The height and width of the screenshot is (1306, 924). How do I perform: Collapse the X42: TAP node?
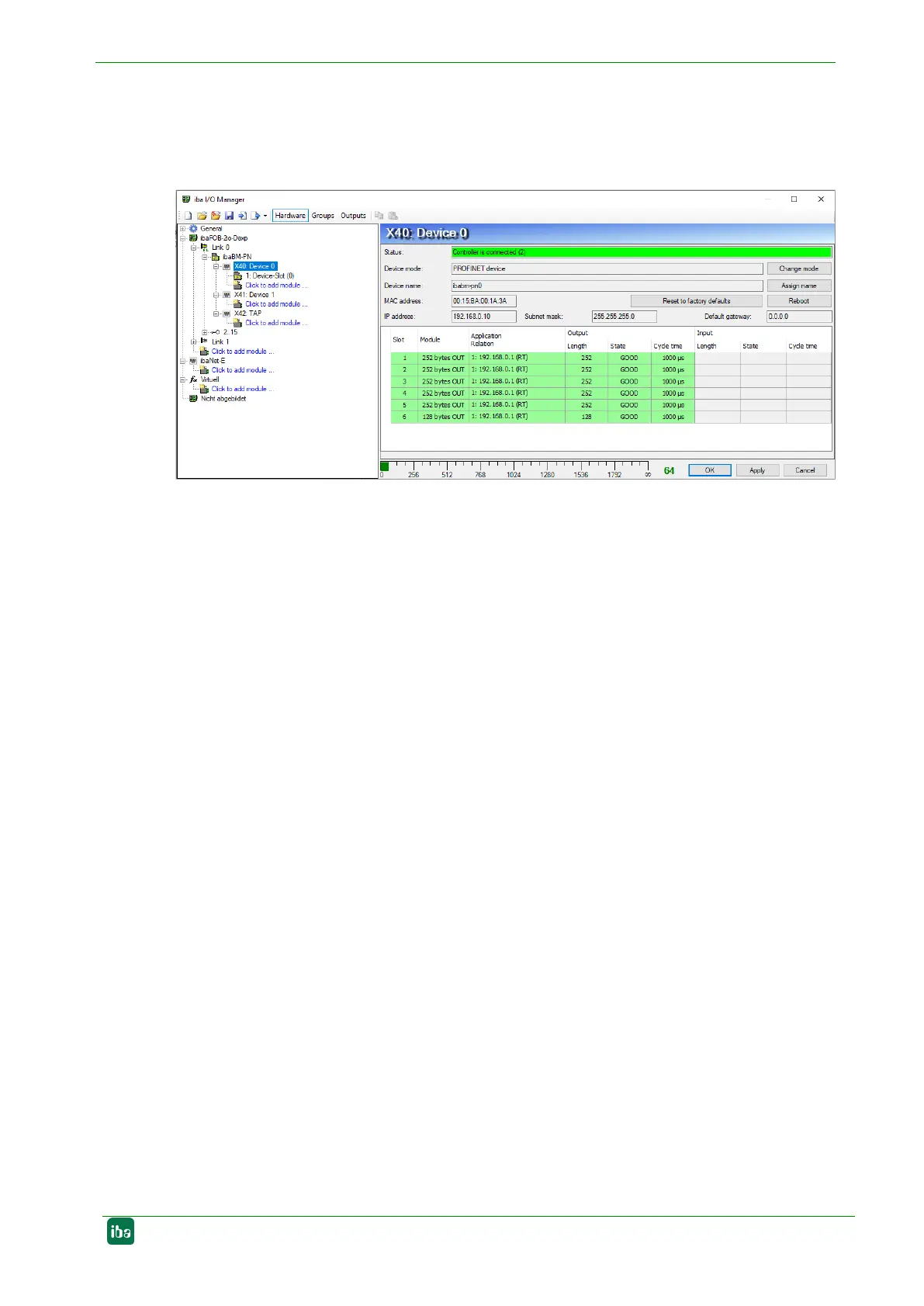pyautogui.click(x=216, y=314)
